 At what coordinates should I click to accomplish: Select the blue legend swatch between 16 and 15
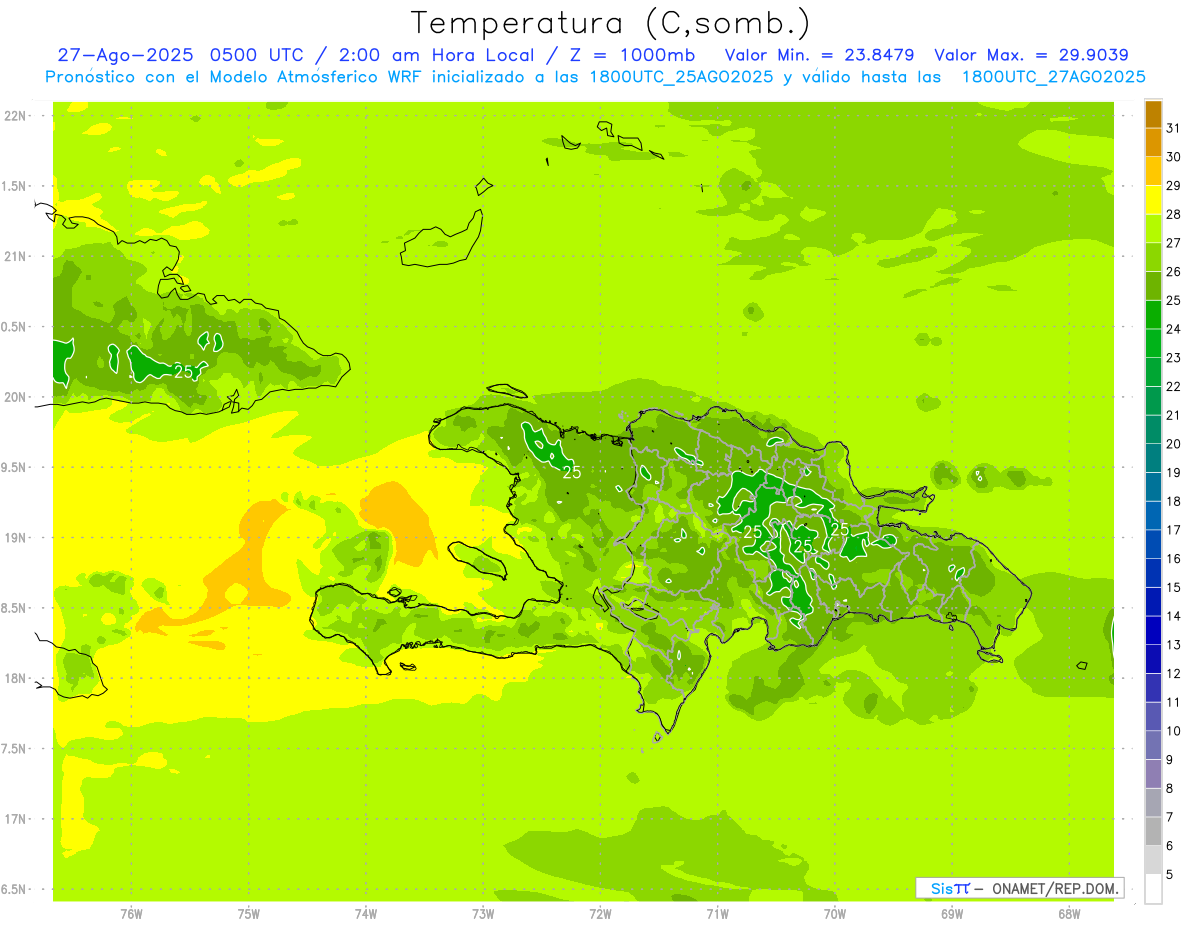pos(1153,573)
